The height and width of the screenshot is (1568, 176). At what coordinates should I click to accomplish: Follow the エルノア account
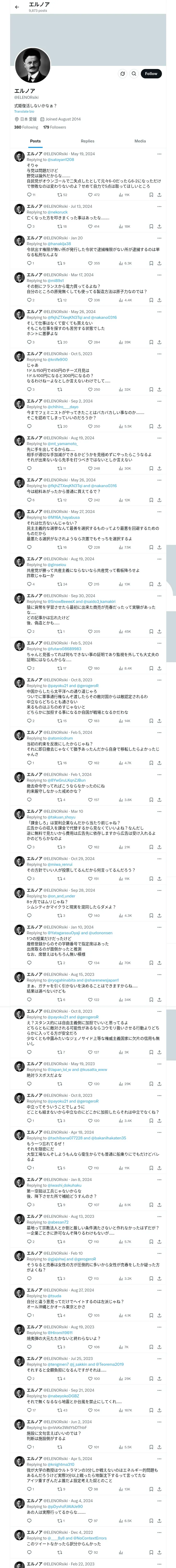150,74
